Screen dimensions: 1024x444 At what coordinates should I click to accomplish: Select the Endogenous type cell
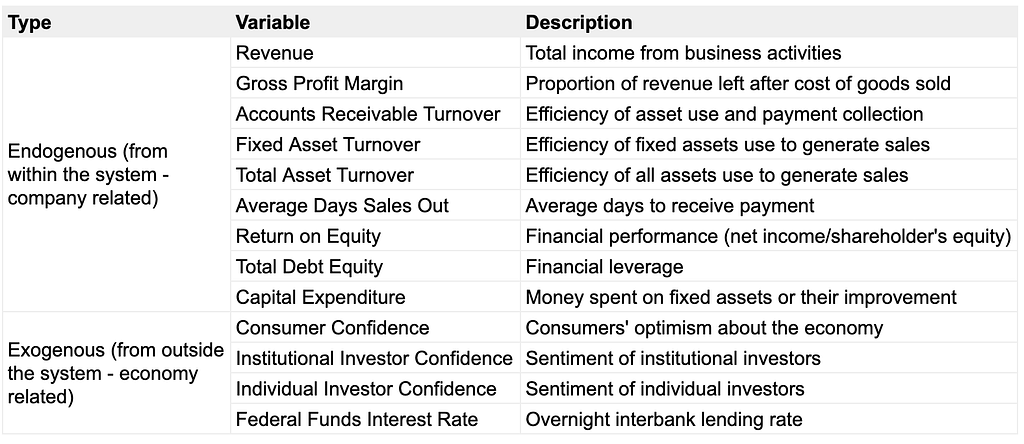tap(116, 174)
